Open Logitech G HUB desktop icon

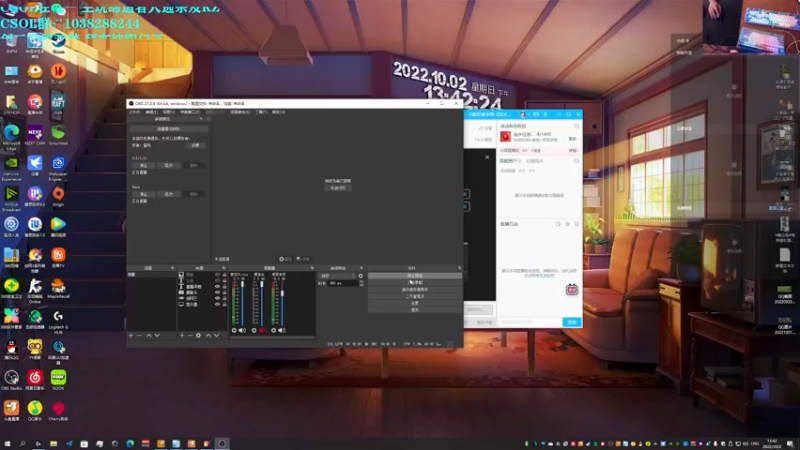[58, 321]
